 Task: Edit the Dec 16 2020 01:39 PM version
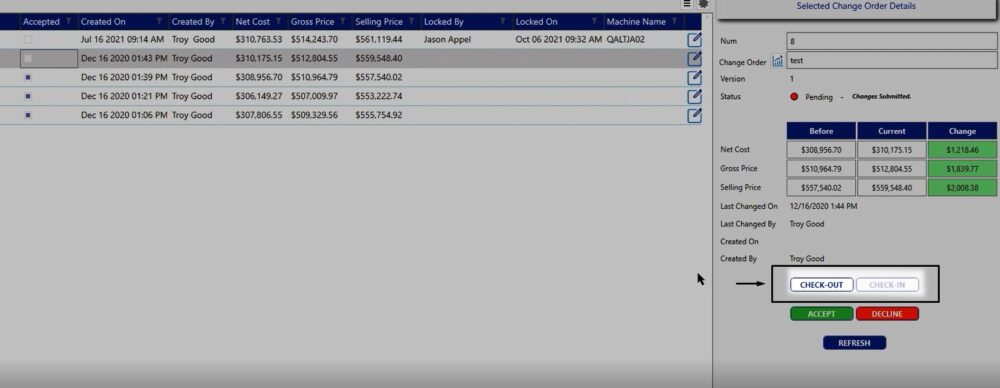point(695,77)
